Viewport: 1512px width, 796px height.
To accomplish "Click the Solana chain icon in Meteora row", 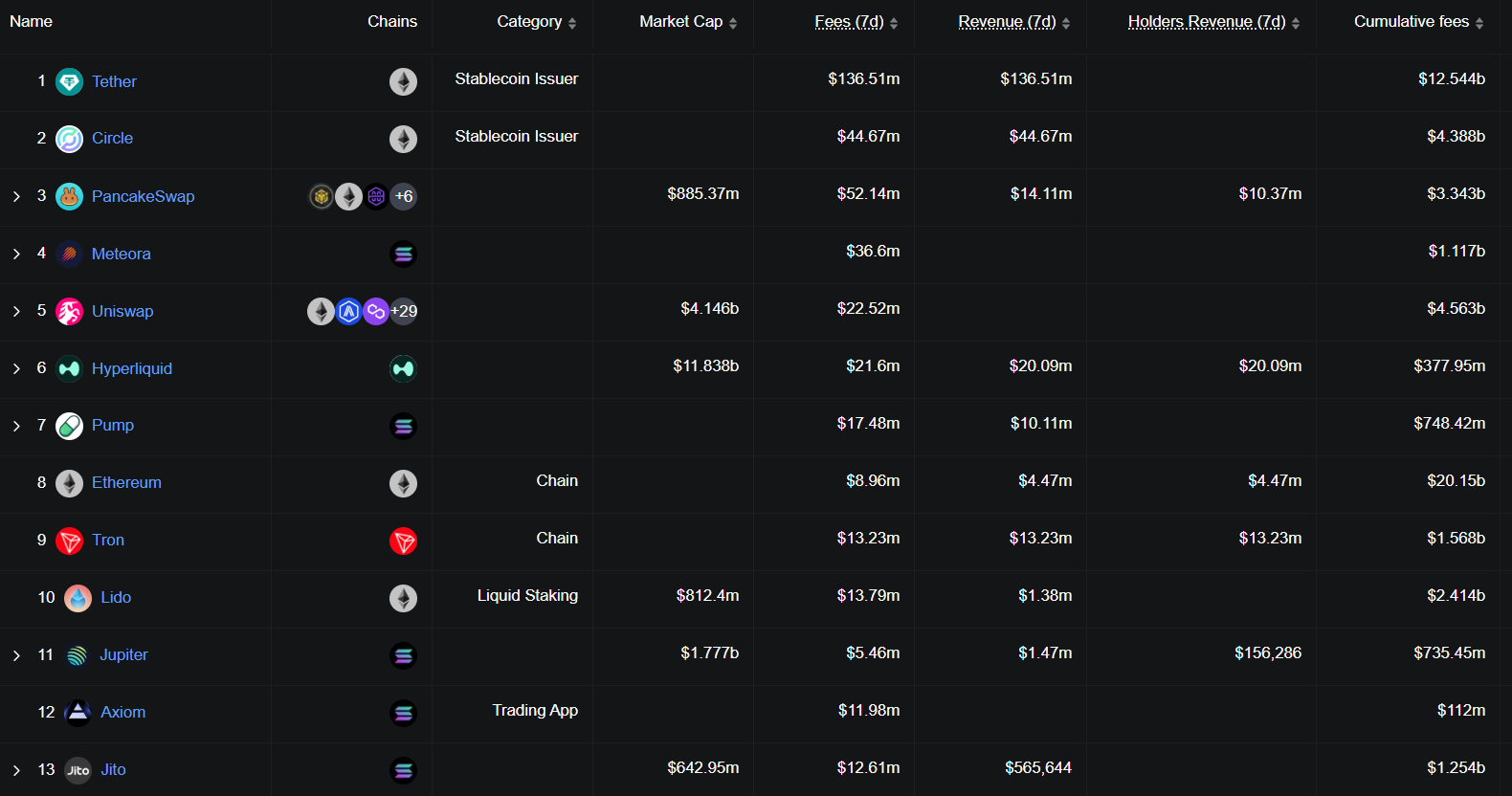I will coord(403,254).
